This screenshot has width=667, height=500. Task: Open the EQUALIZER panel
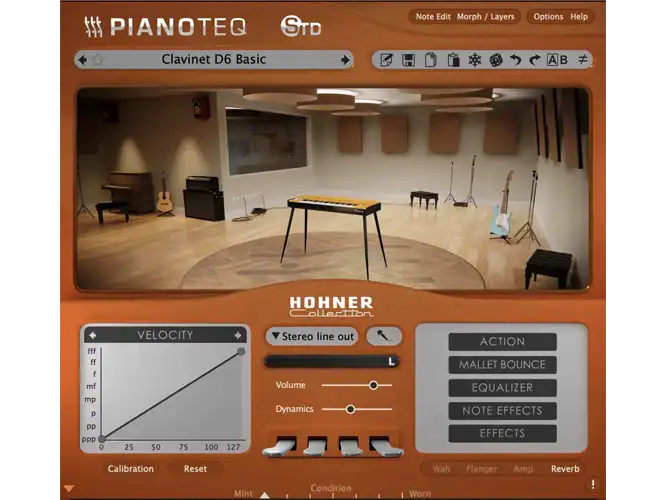point(502,388)
